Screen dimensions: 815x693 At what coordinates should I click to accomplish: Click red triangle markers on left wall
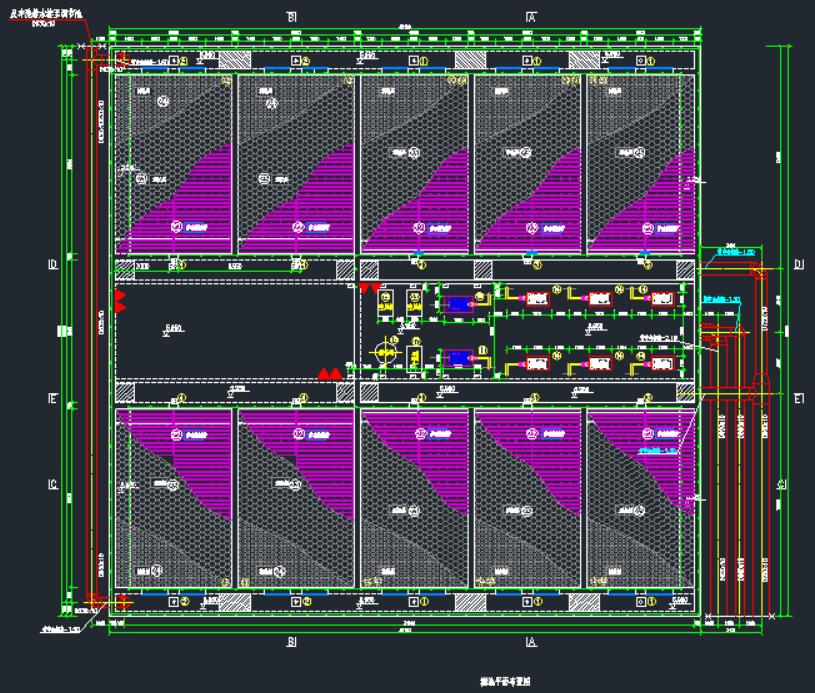tap(120, 302)
